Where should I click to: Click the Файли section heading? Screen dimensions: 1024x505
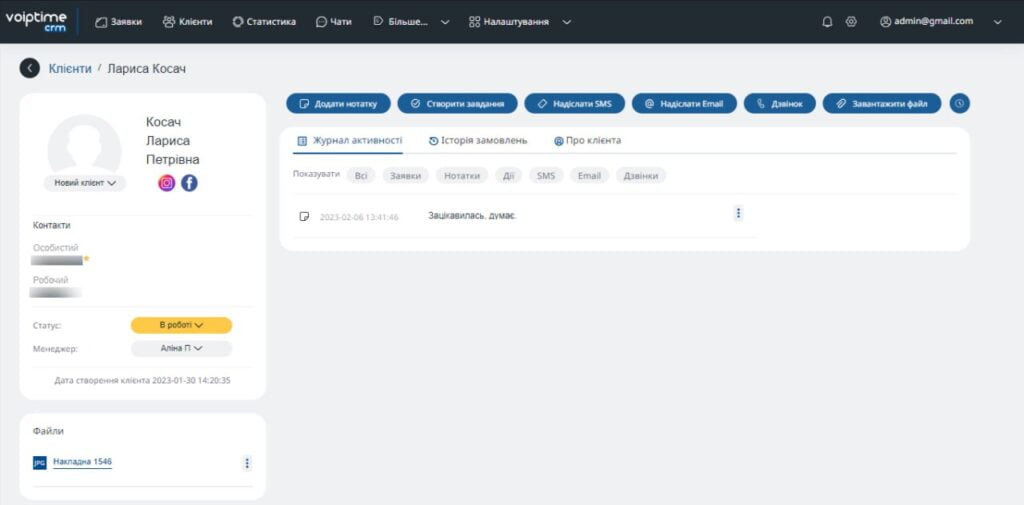click(x=48, y=431)
